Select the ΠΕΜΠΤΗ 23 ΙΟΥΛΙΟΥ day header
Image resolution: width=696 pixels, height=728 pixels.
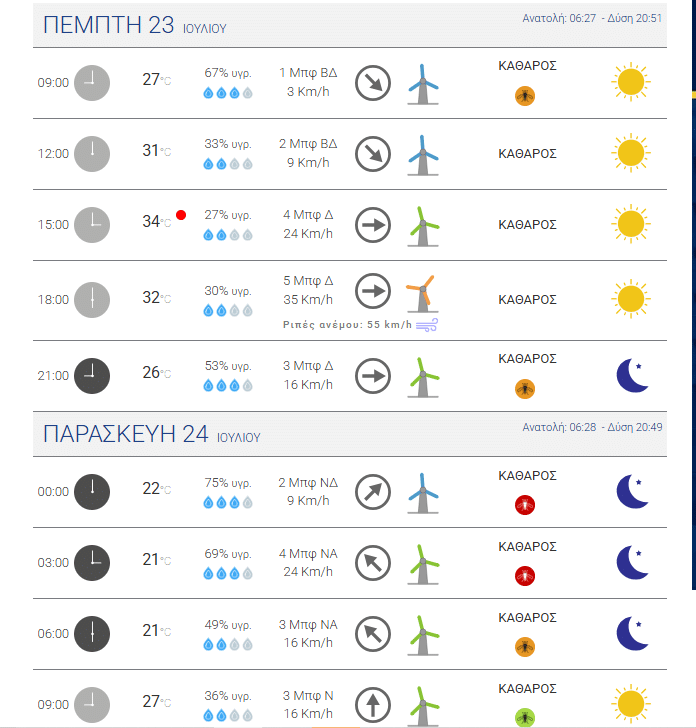(x=135, y=25)
